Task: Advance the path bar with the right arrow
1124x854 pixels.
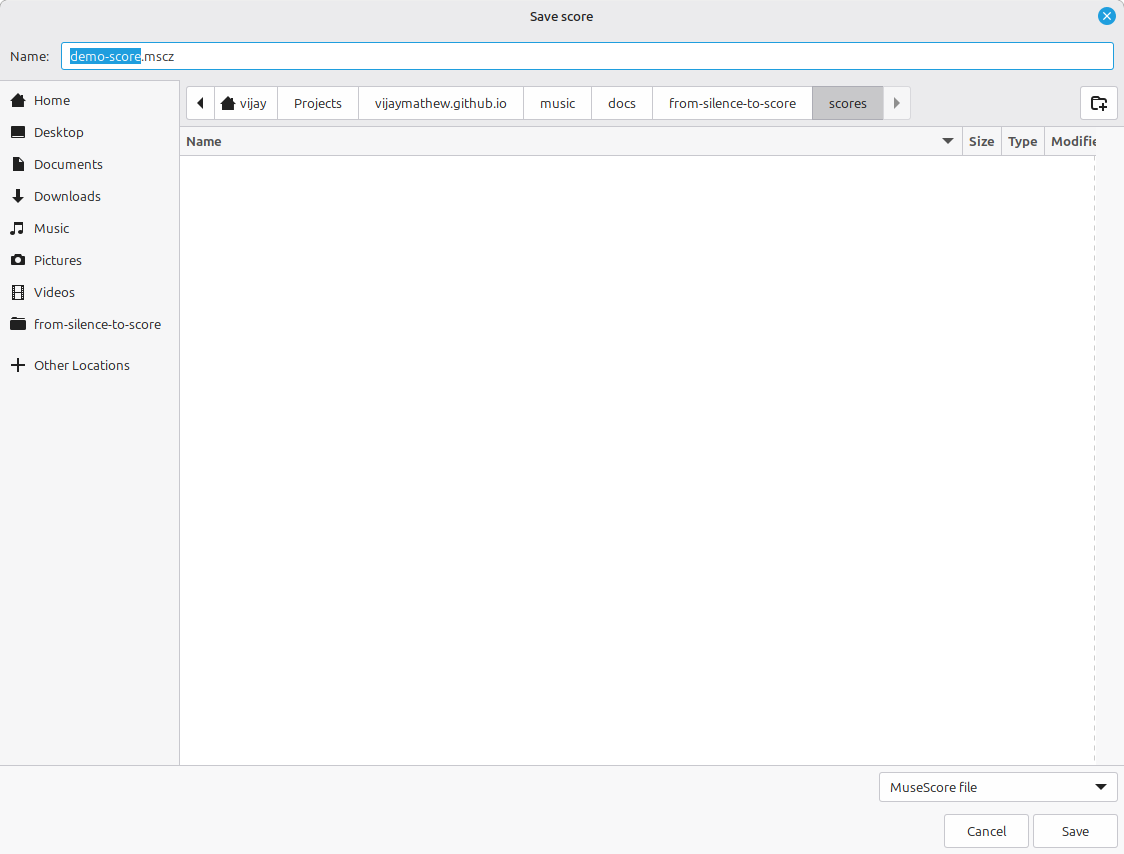Action: [897, 103]
